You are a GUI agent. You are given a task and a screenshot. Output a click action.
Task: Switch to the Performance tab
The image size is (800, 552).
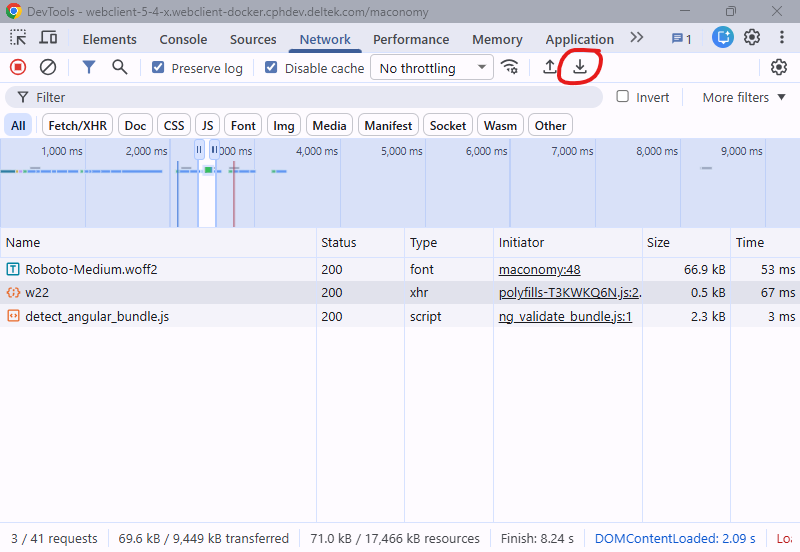tap(411, 39)
